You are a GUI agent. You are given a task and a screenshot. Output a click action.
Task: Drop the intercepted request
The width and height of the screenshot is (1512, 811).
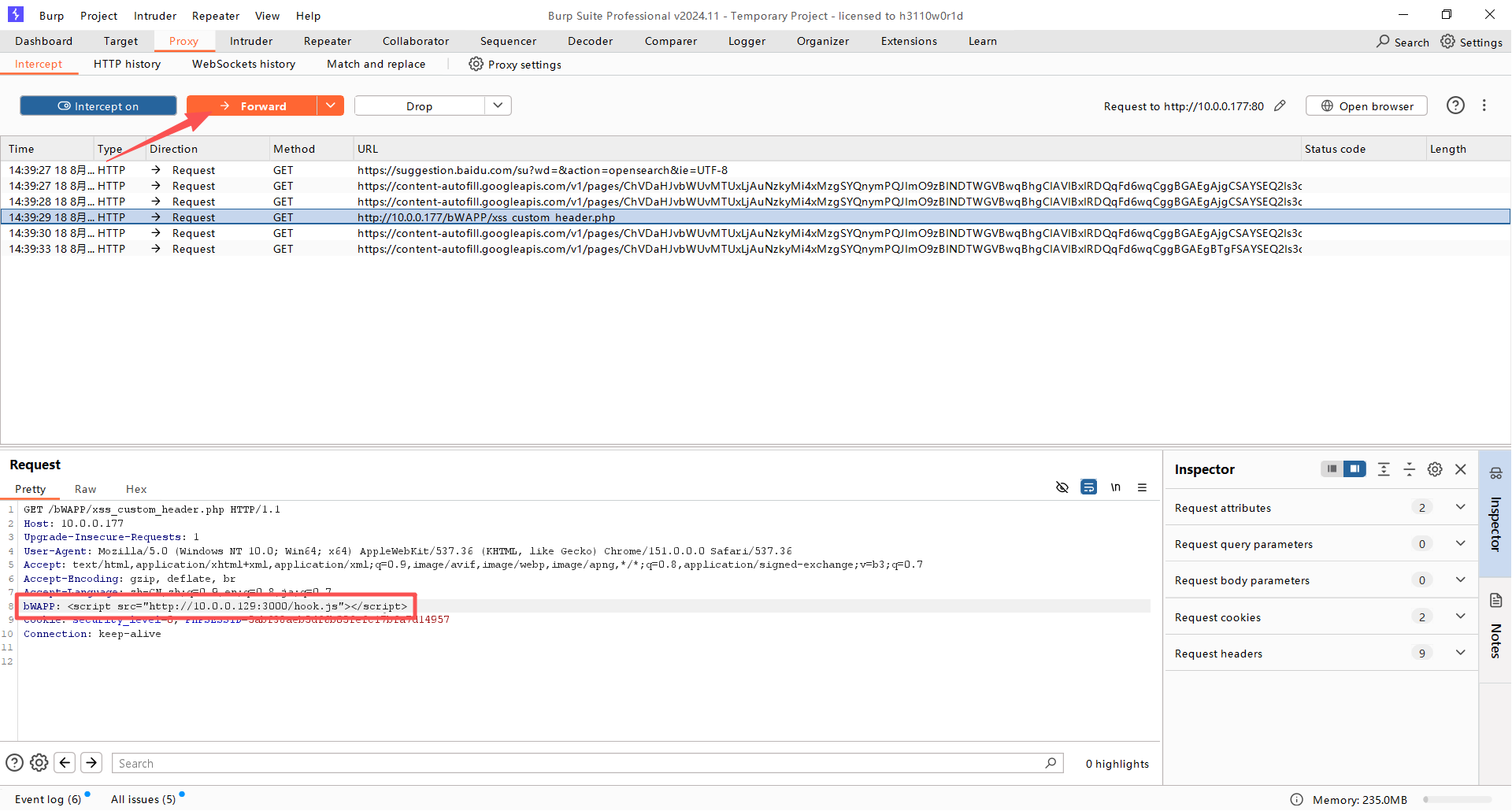tap(419, 106)
